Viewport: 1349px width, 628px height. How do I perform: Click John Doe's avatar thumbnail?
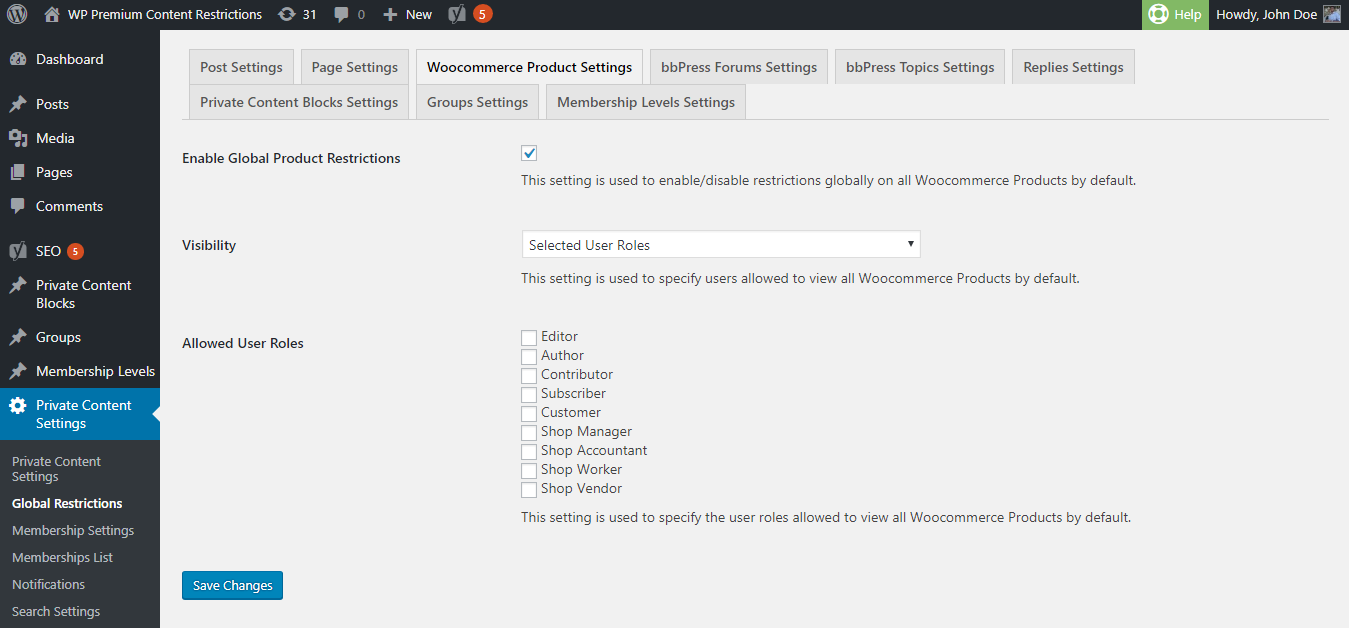[x=1332, y=15]
